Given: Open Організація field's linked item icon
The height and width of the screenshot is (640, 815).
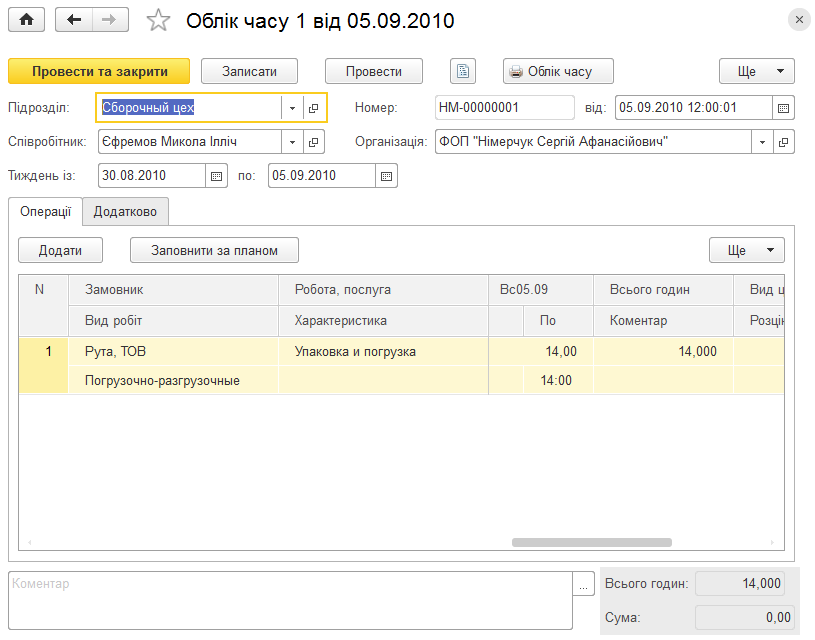Looking at the screenshot, I should (x=783, y=142).
